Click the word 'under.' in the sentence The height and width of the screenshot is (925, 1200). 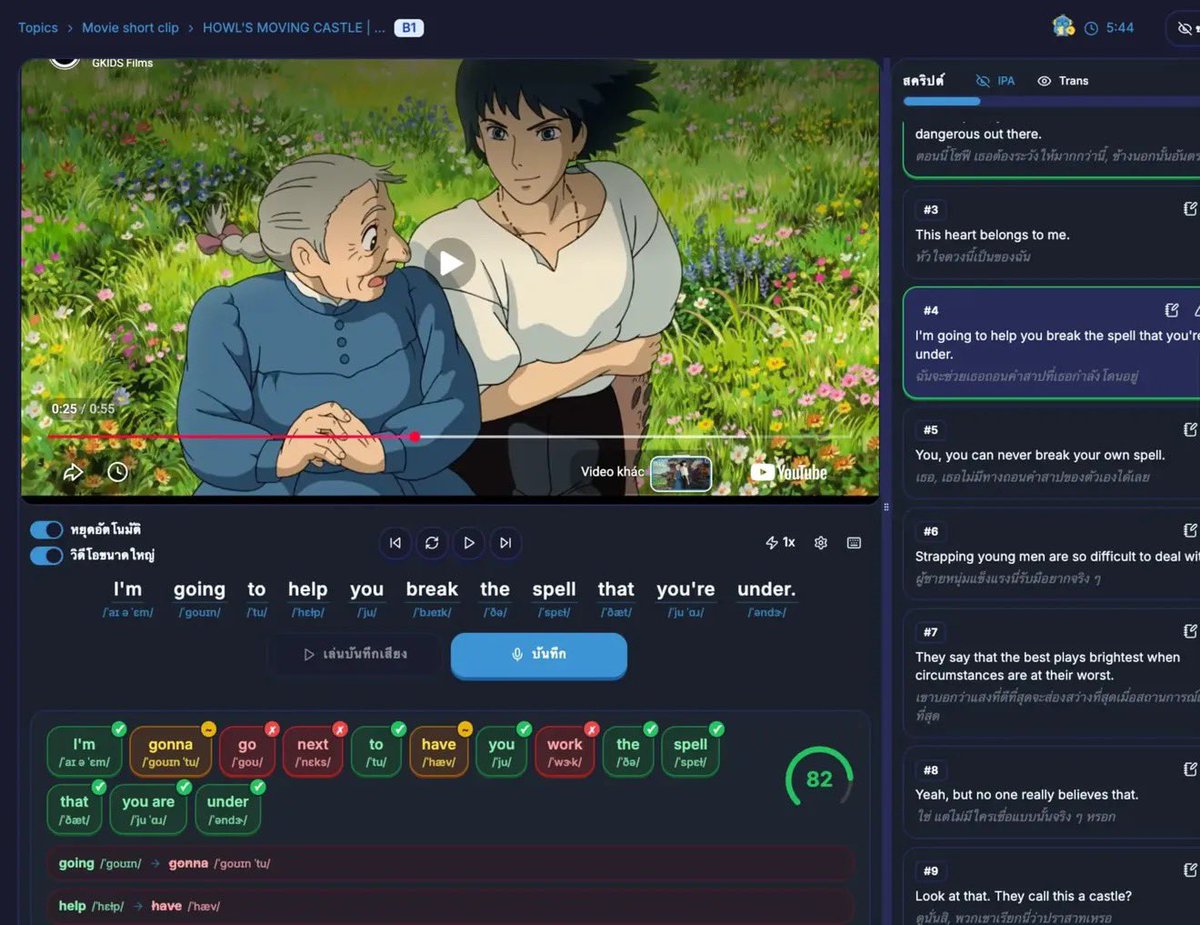click(766, 589)
